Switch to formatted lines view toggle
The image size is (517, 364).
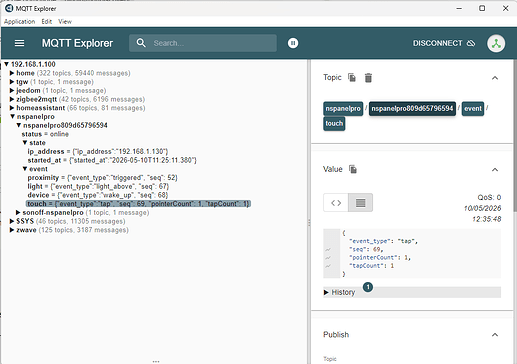(360, 203)
